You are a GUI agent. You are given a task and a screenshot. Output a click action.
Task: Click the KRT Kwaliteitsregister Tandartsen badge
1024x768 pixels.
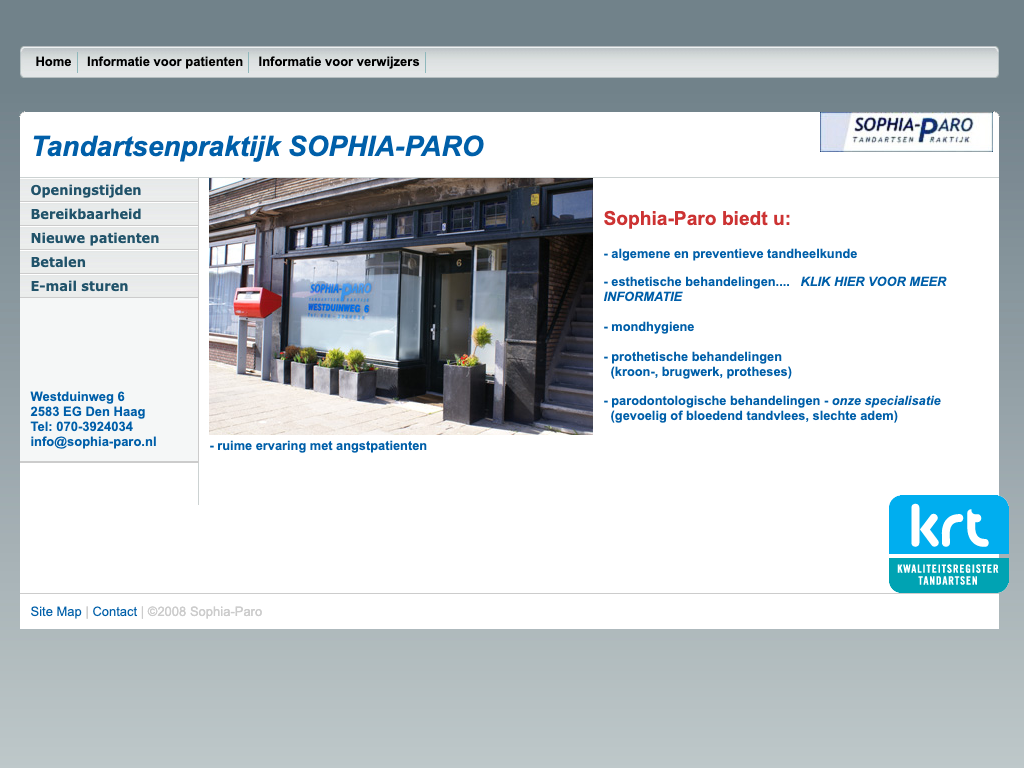(x=948, y=544)
